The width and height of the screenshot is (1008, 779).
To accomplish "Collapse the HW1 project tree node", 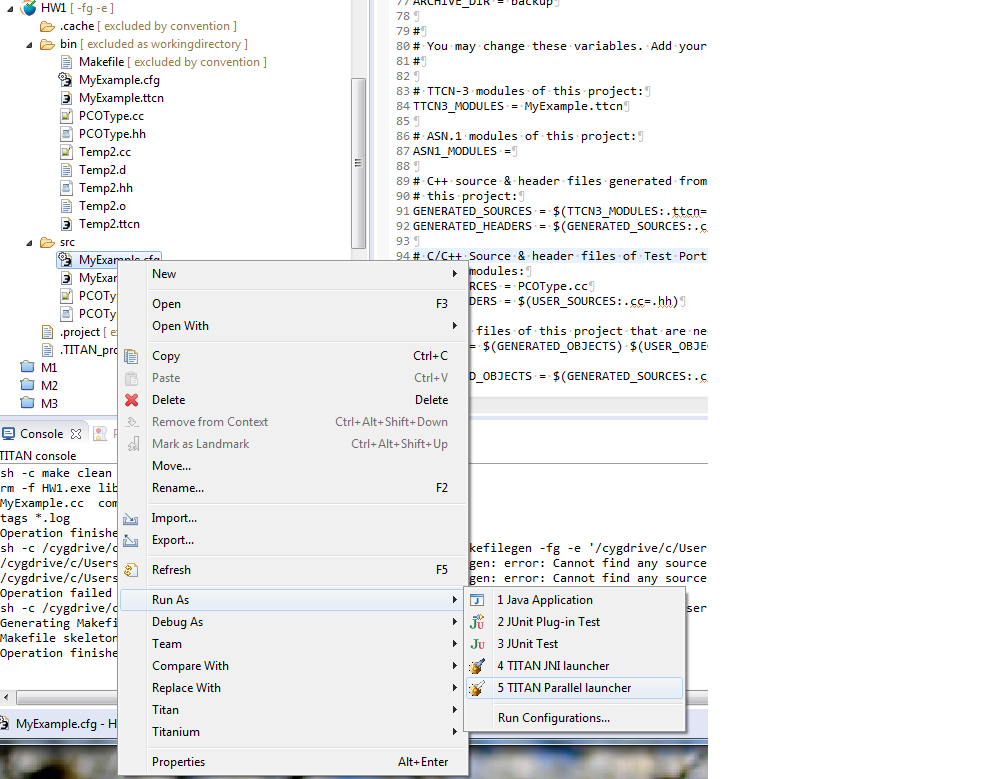I will tap(10, 9).
